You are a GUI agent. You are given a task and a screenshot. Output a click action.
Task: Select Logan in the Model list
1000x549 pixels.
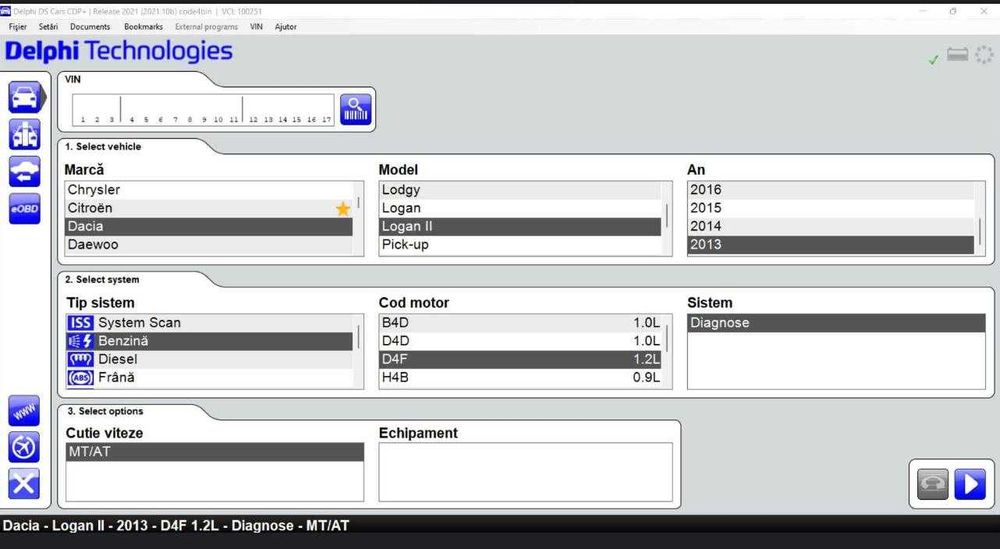click(x=520, y=209)
